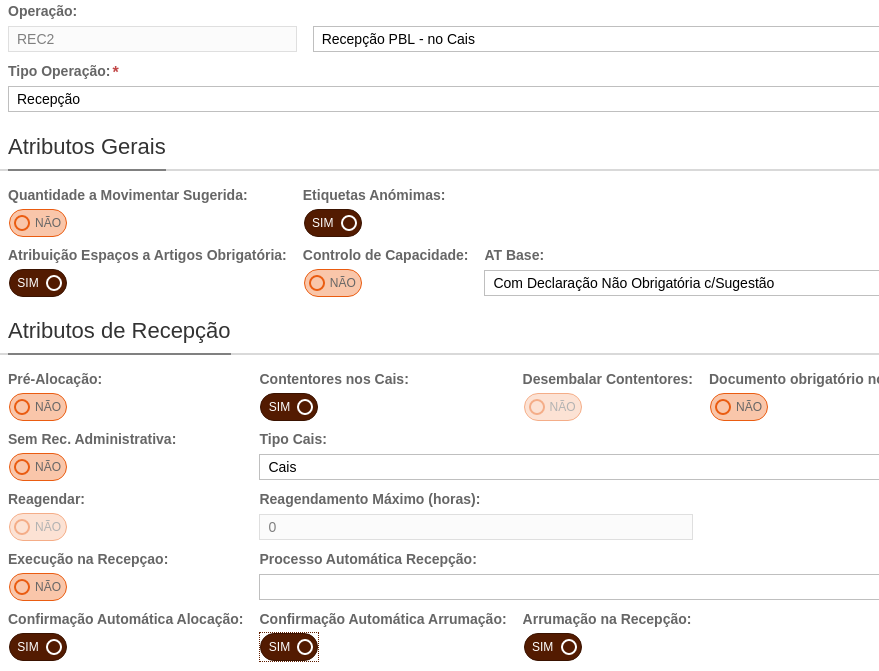Toggle Quantidade a Movimentar Sugerida switch

[x=38, y=223]
